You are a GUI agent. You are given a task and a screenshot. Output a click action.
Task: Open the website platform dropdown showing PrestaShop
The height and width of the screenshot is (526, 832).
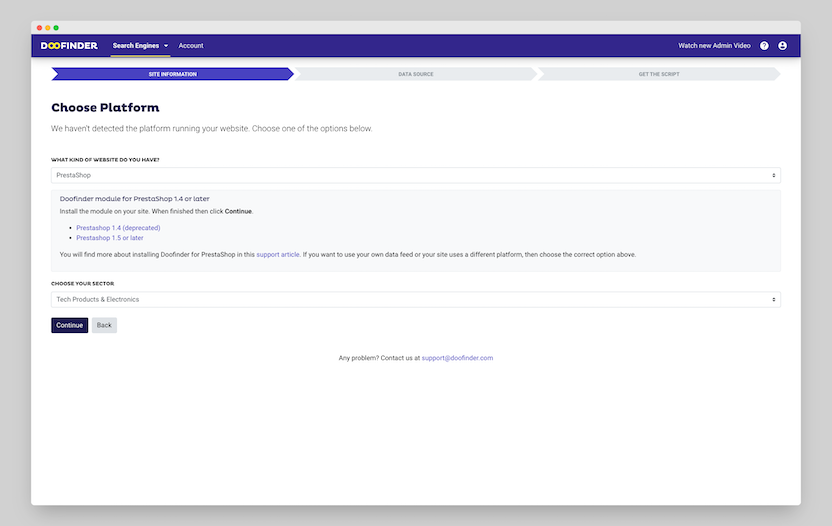(415, 175)
